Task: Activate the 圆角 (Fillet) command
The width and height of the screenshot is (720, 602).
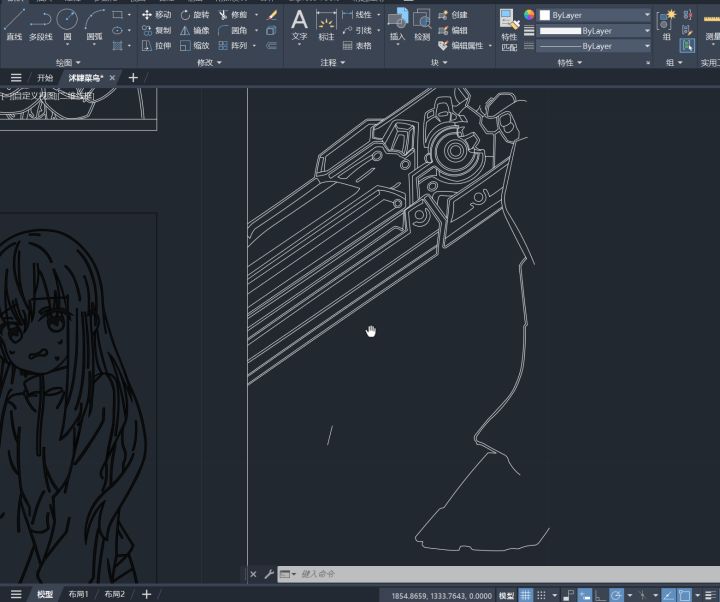Action: (233, 30)
